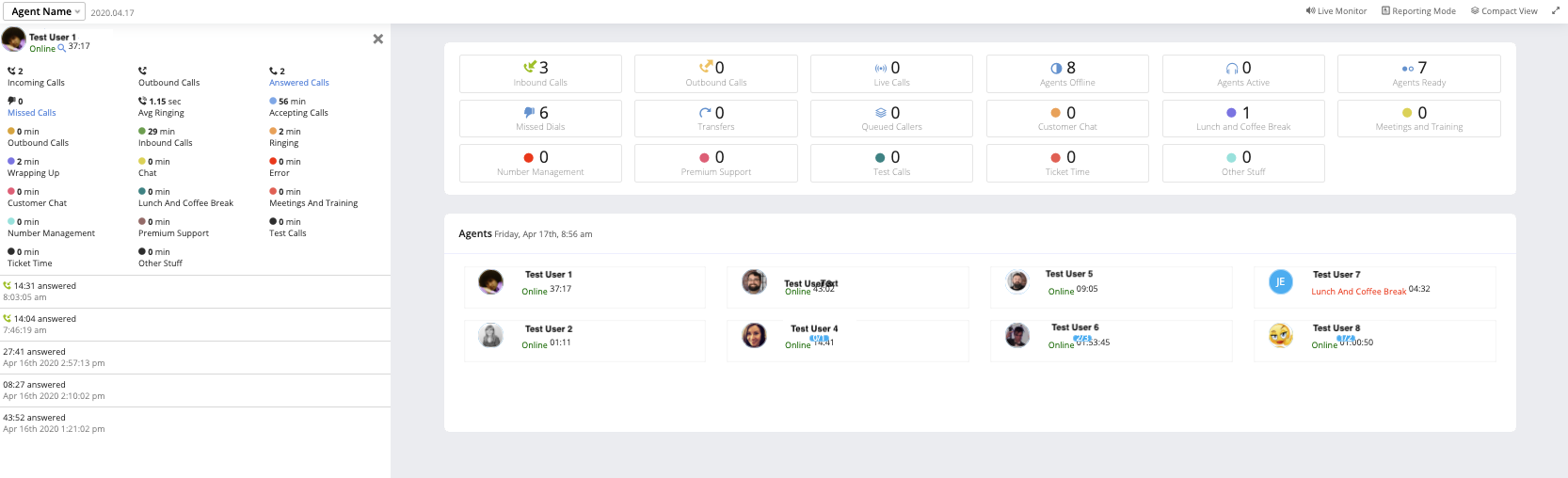
Task: Open the Agent Name dropdown
Action: (44, 11)
